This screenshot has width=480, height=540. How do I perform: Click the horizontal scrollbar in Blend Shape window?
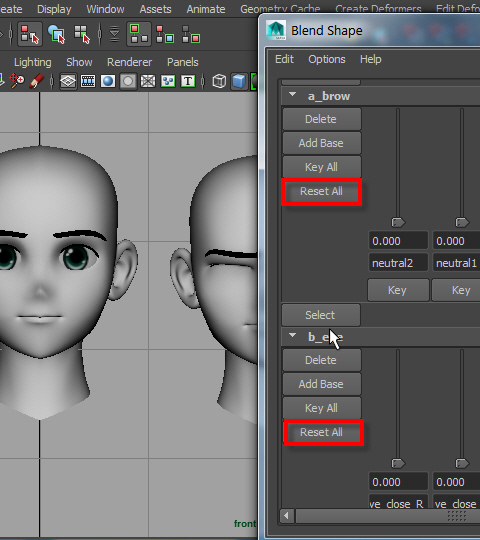[388, 516]
